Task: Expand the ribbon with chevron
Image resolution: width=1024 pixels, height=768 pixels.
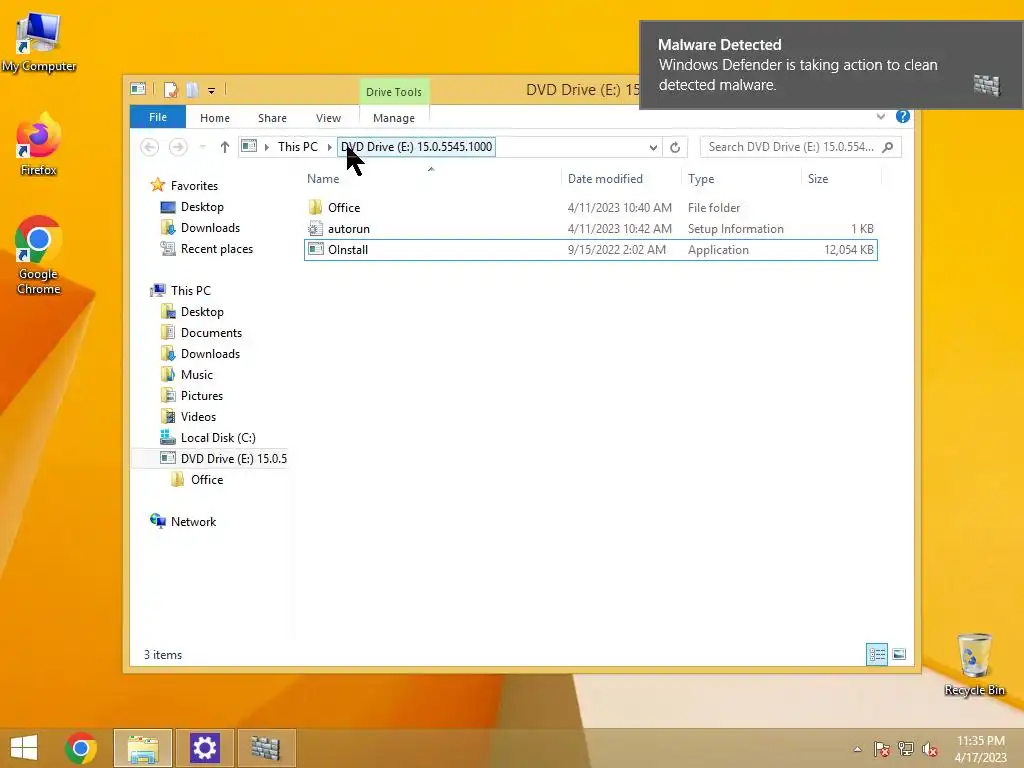Action: tap(881, 116)
